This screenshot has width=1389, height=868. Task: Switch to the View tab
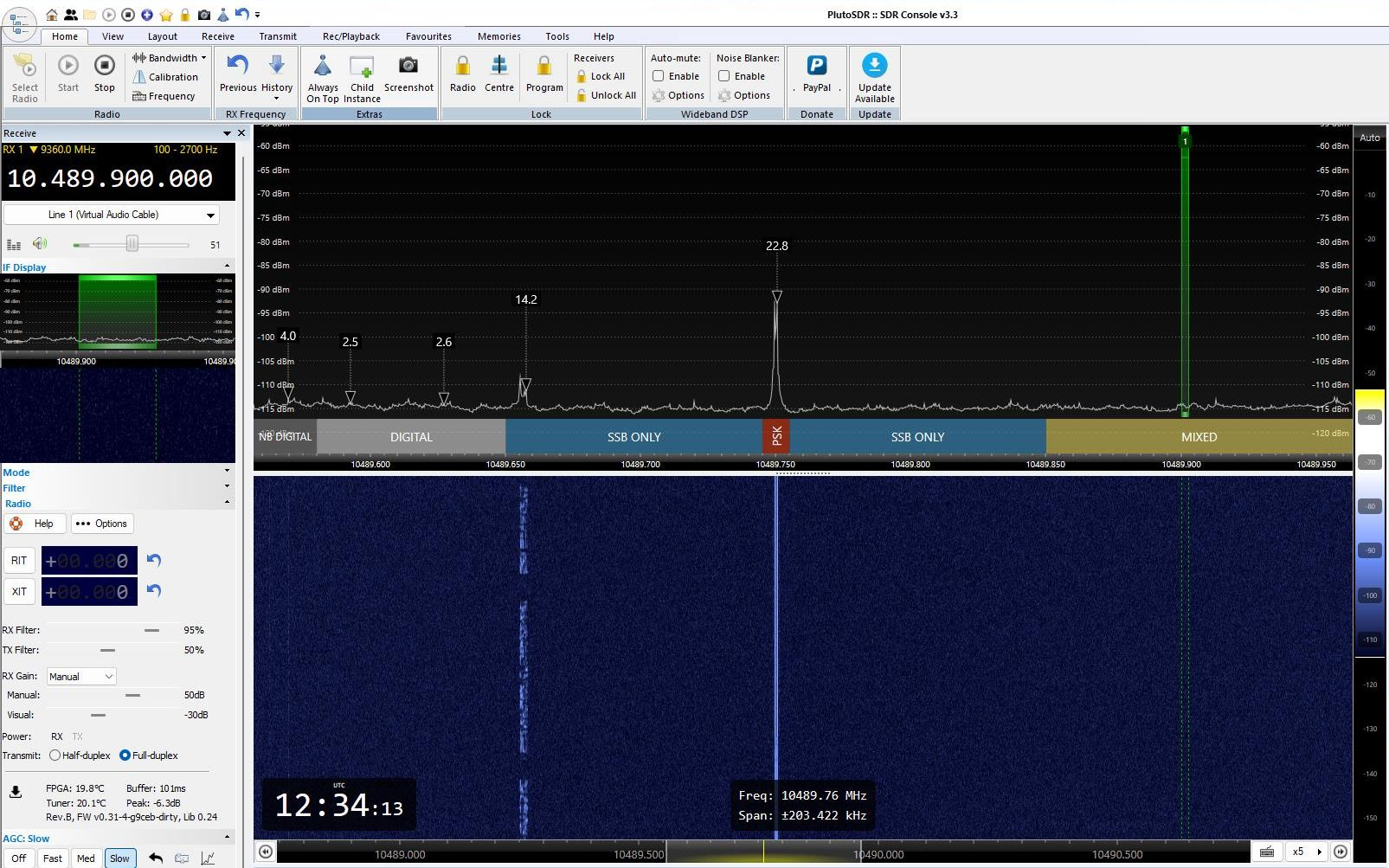point(113,36)
